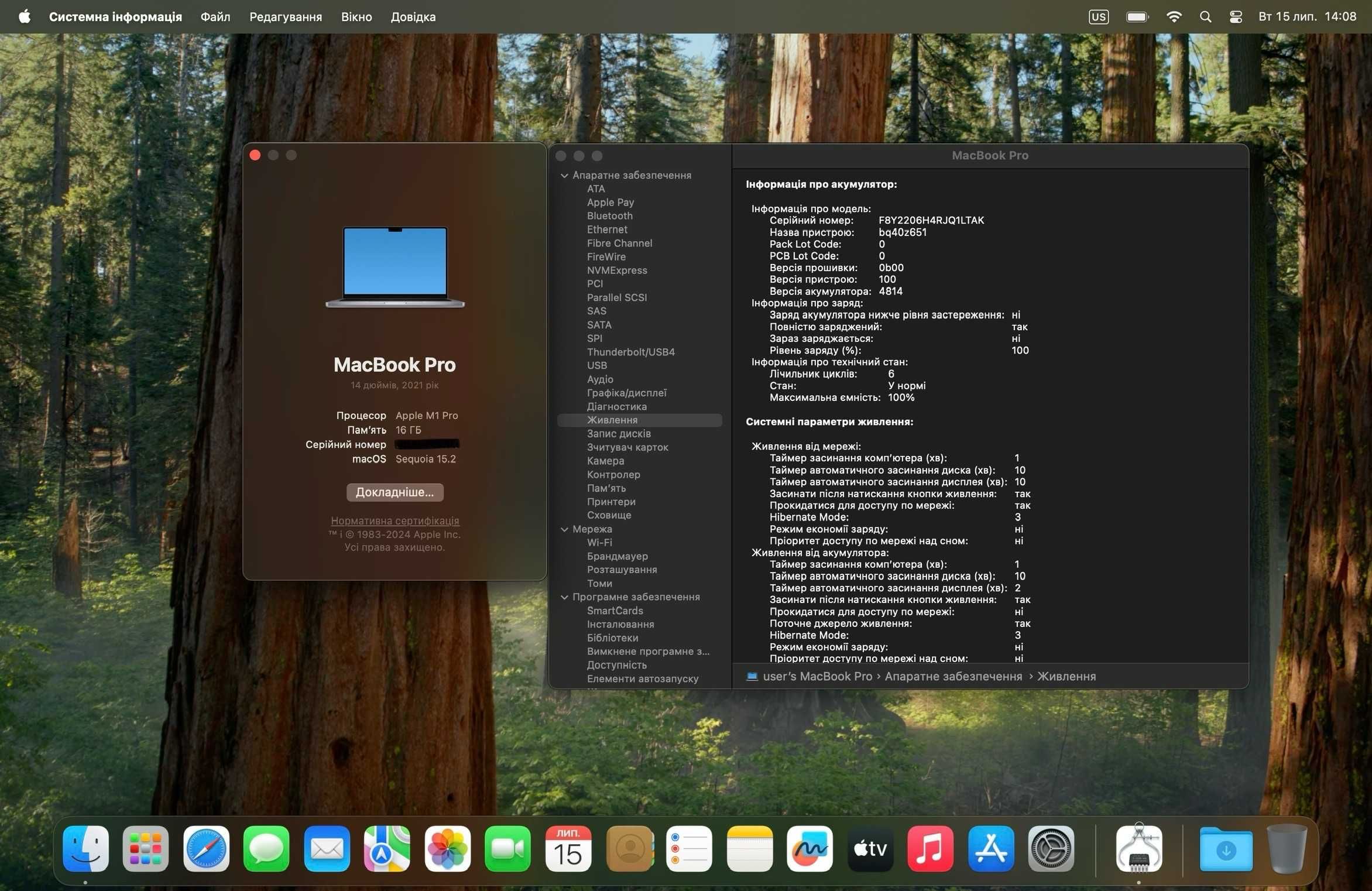The width and height of the screenshot is (1372, 891).
Task: Select Живлення in sidebar
Action: pos(639,420)
